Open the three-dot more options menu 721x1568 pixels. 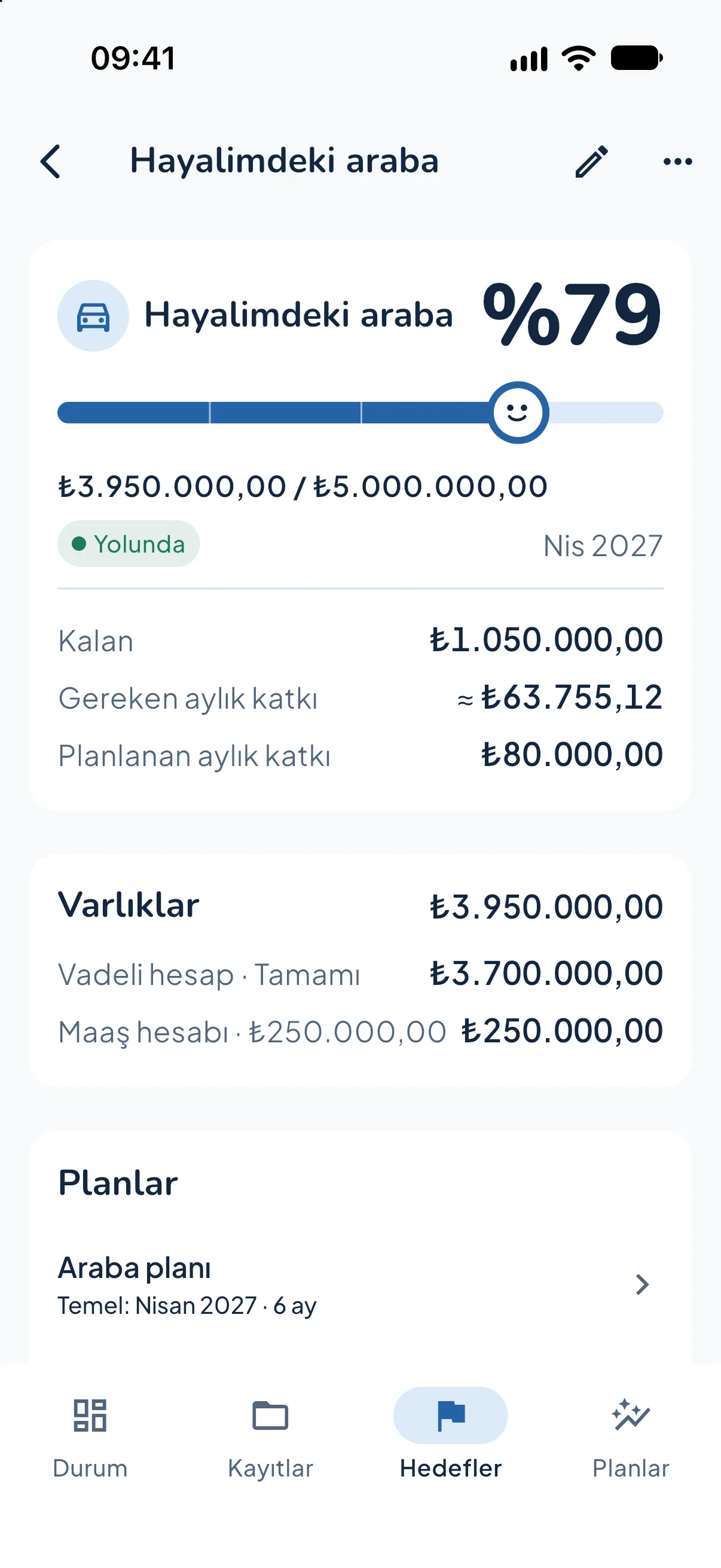click(x=678, y=161)
